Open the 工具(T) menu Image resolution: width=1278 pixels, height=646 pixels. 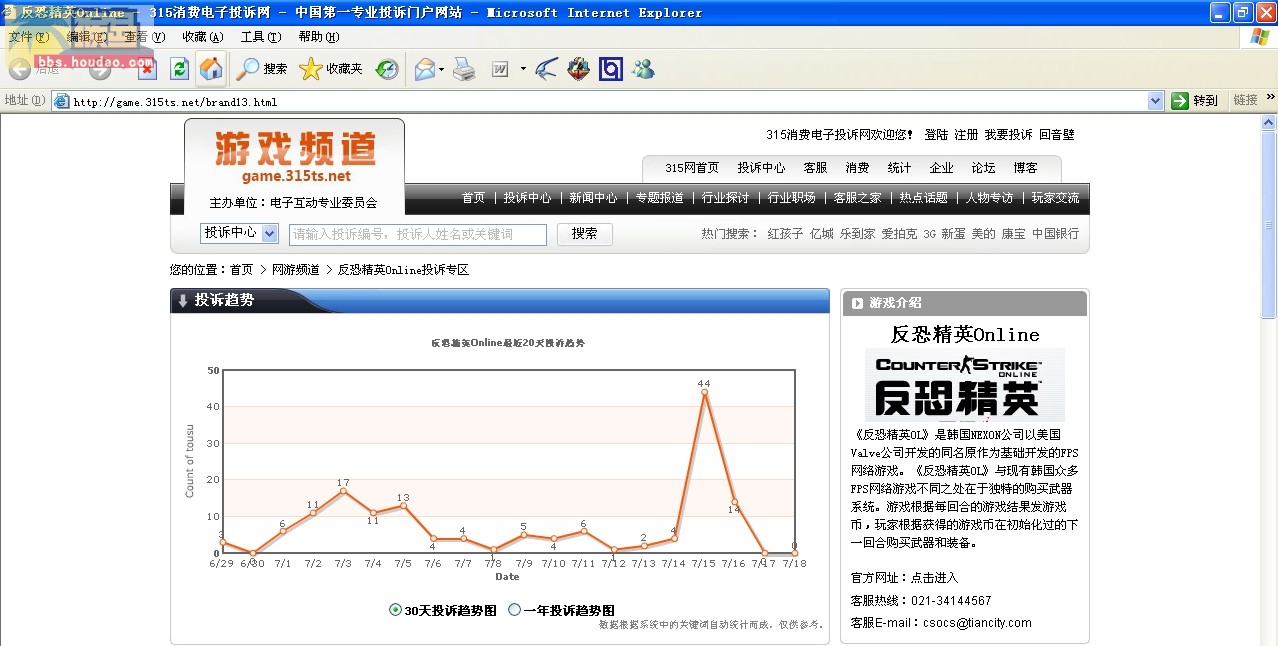261,37
